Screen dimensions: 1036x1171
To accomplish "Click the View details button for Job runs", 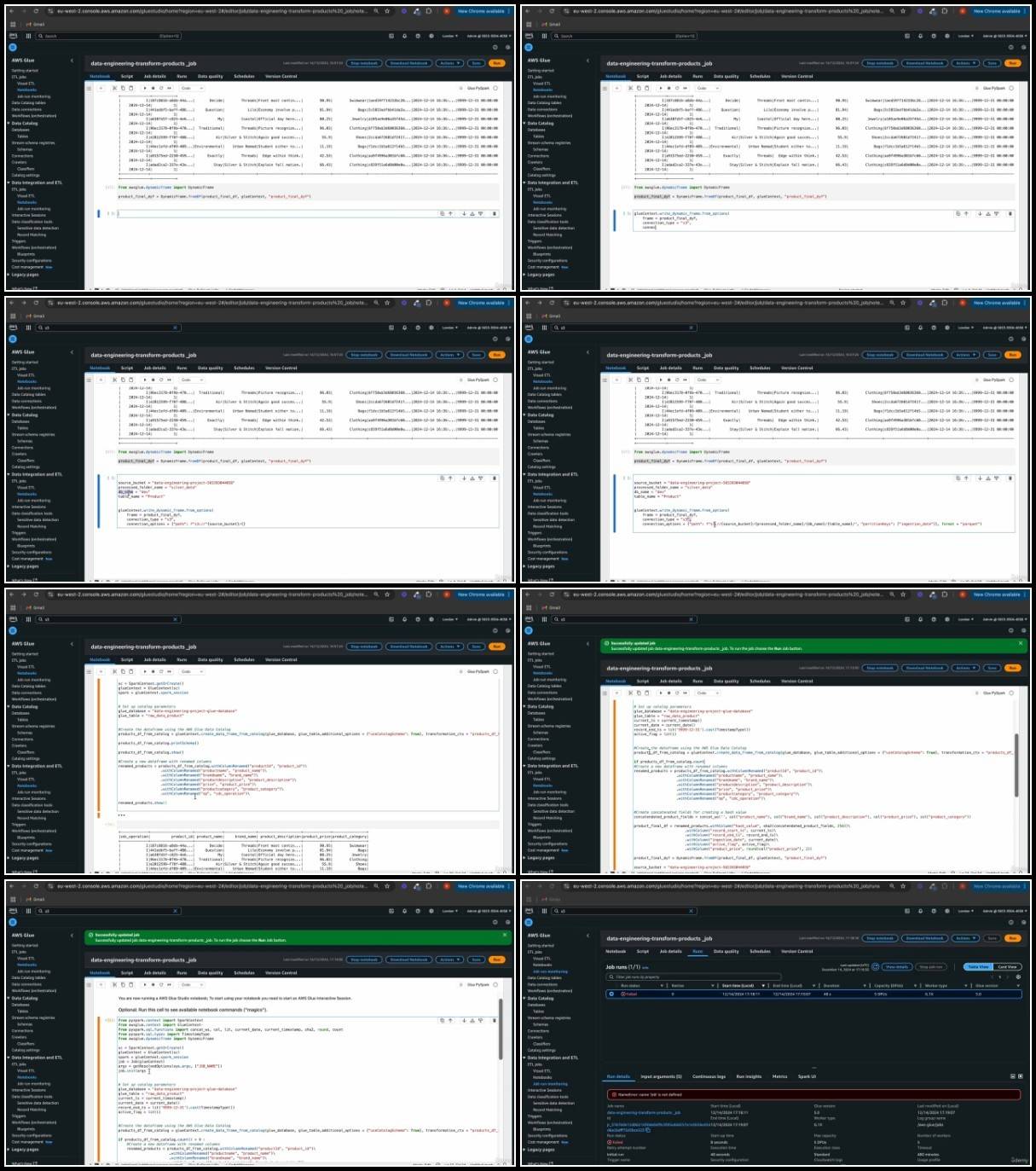I will 896,966.
